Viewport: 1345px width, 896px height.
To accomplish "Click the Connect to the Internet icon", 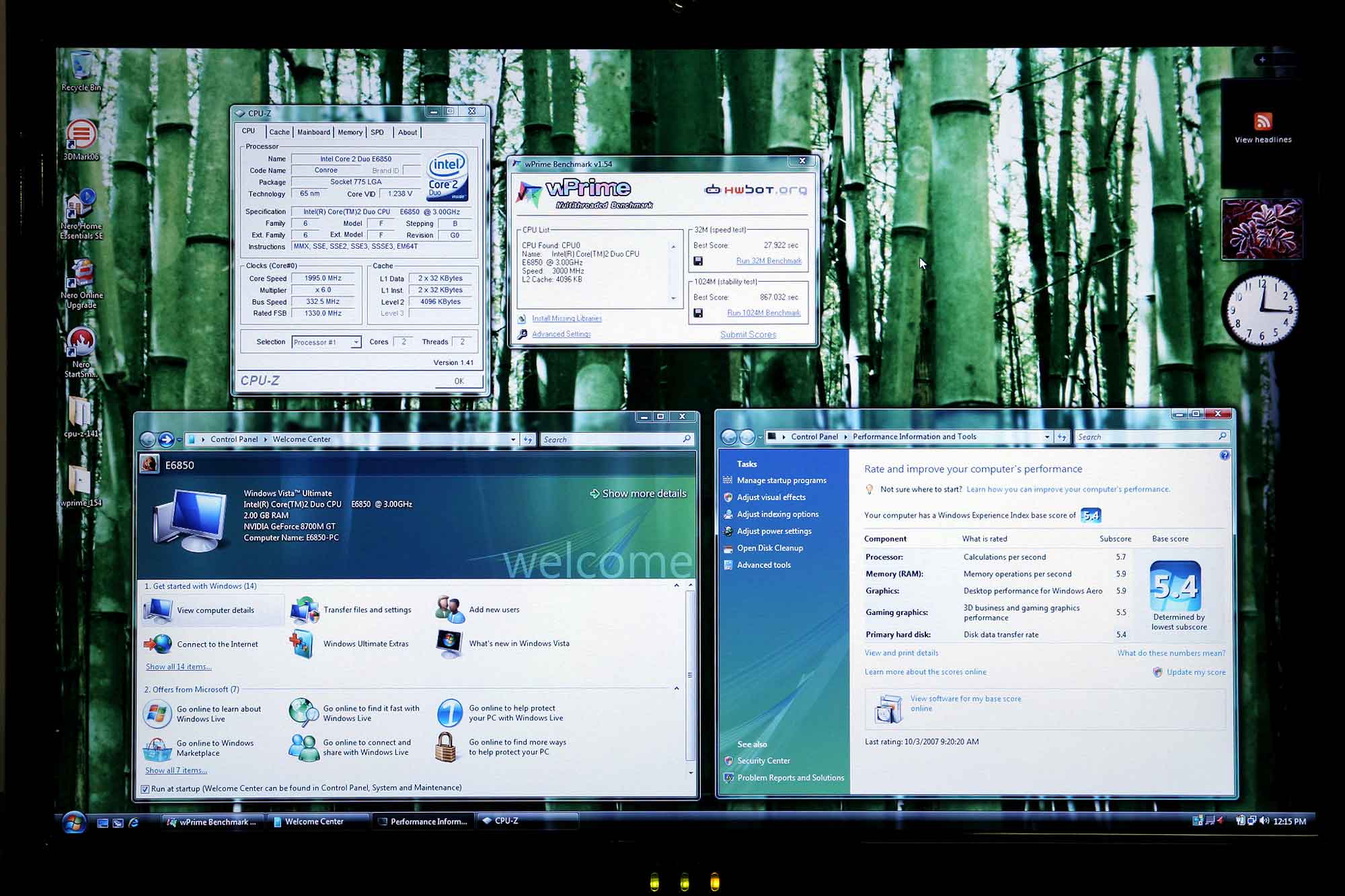I will [x=157, y=644].
